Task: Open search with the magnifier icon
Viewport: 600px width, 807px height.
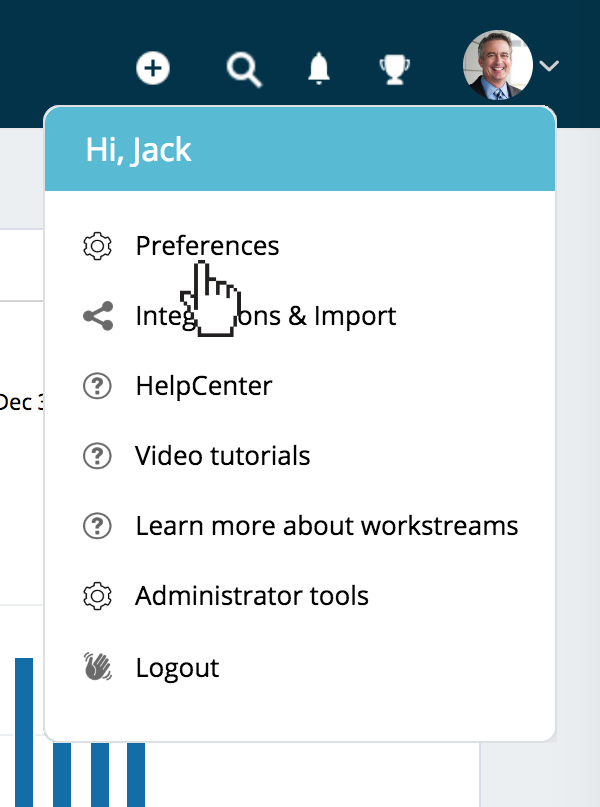Action: click(243, 69)
